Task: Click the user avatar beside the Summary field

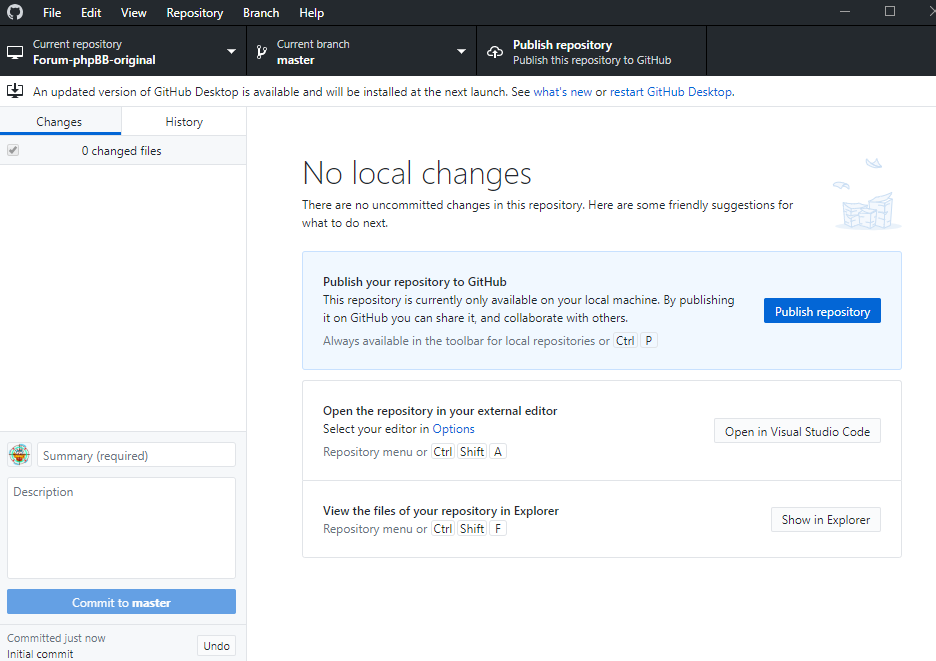Action: pos(19,455)
